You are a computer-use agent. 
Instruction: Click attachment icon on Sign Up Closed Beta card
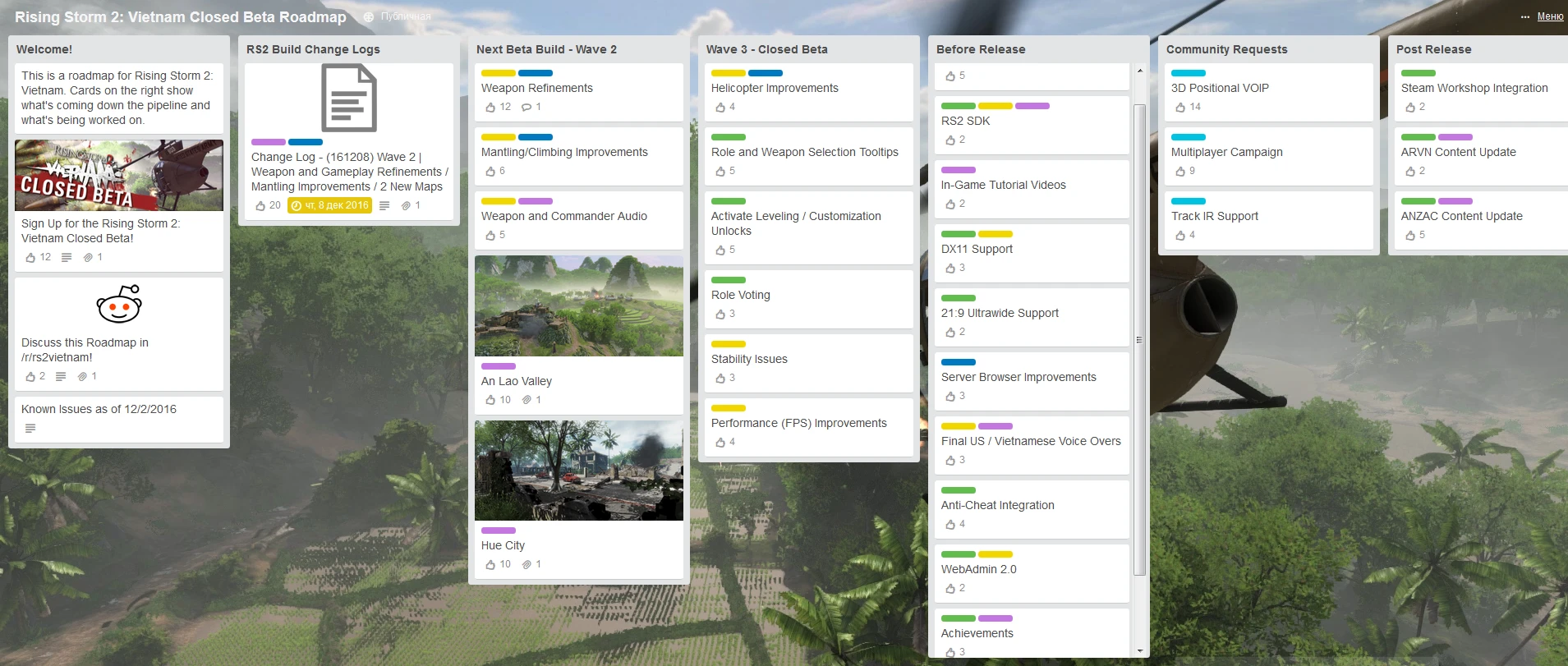tap(88, 257)
